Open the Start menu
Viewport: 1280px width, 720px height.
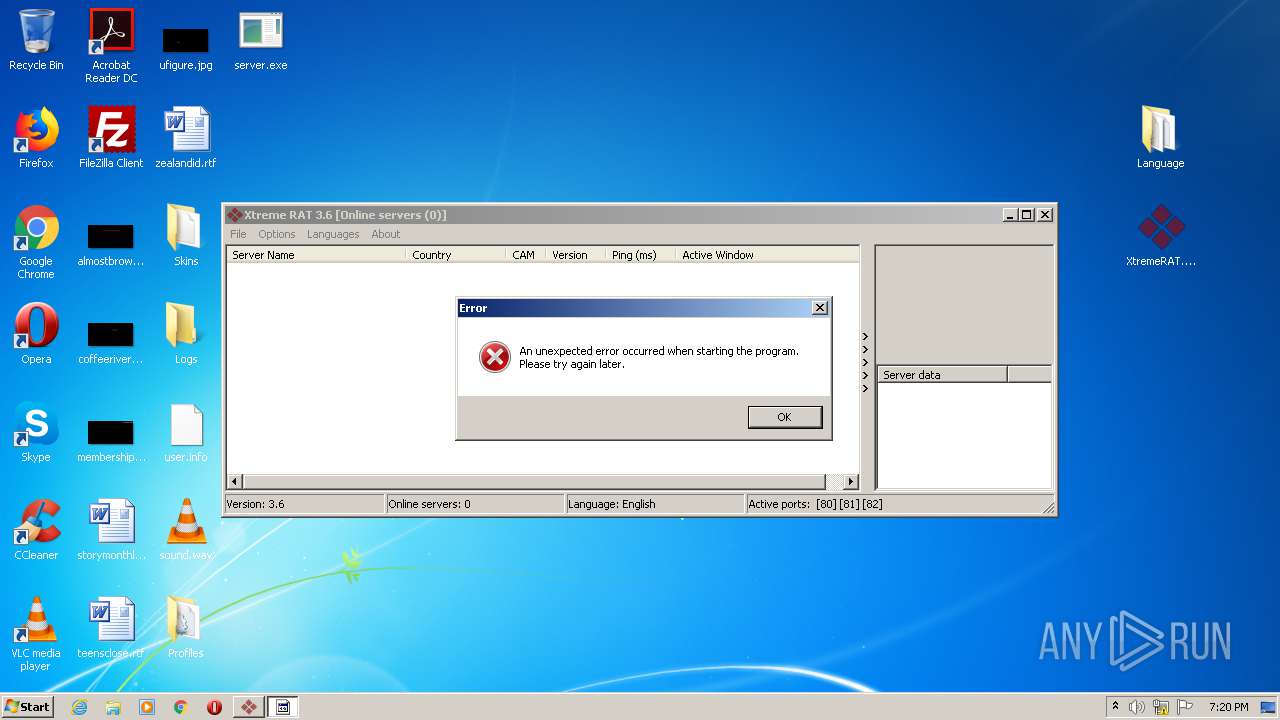pyautogui.click(x=27, y=707)
